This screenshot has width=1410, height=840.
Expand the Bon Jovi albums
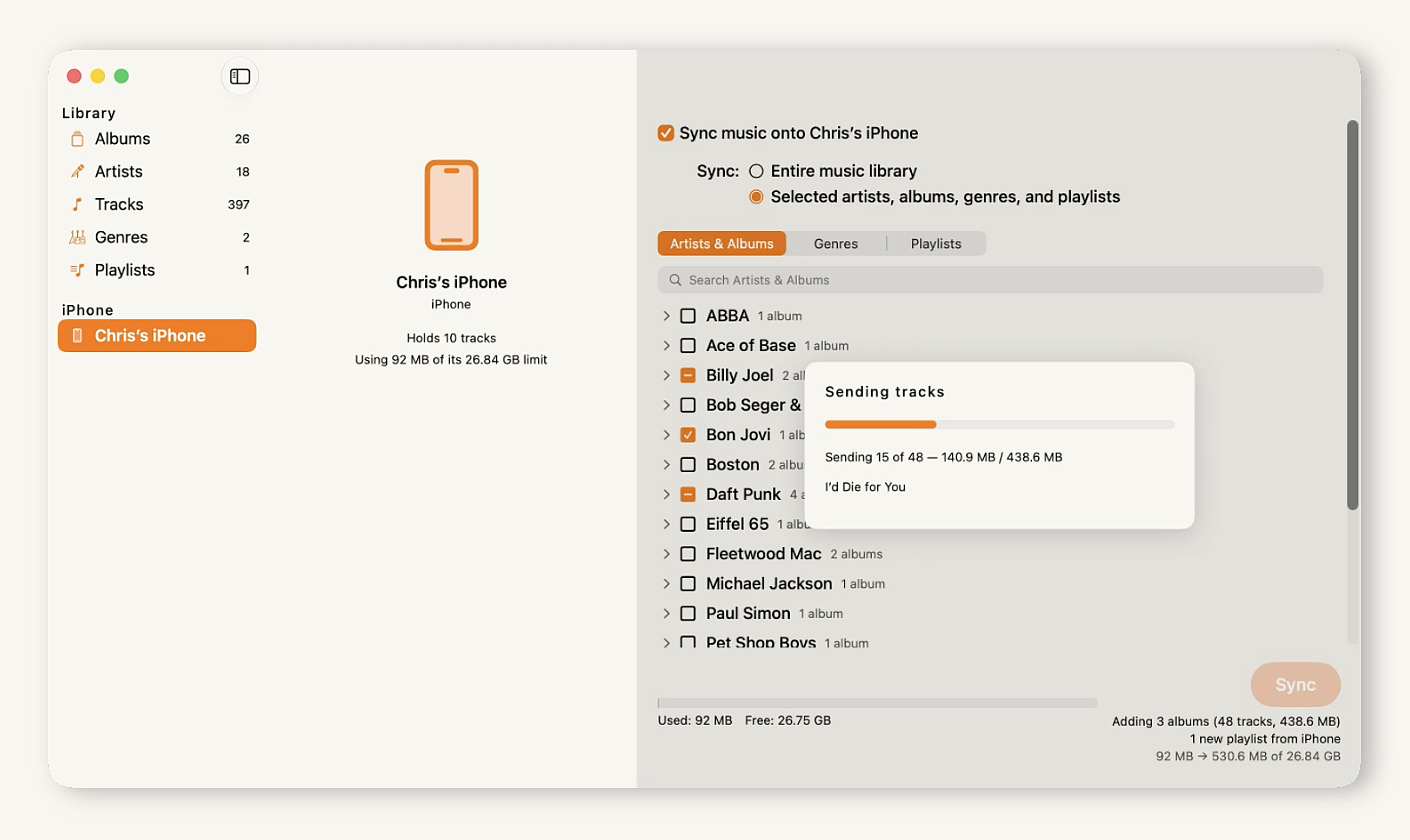coord(666,435)
